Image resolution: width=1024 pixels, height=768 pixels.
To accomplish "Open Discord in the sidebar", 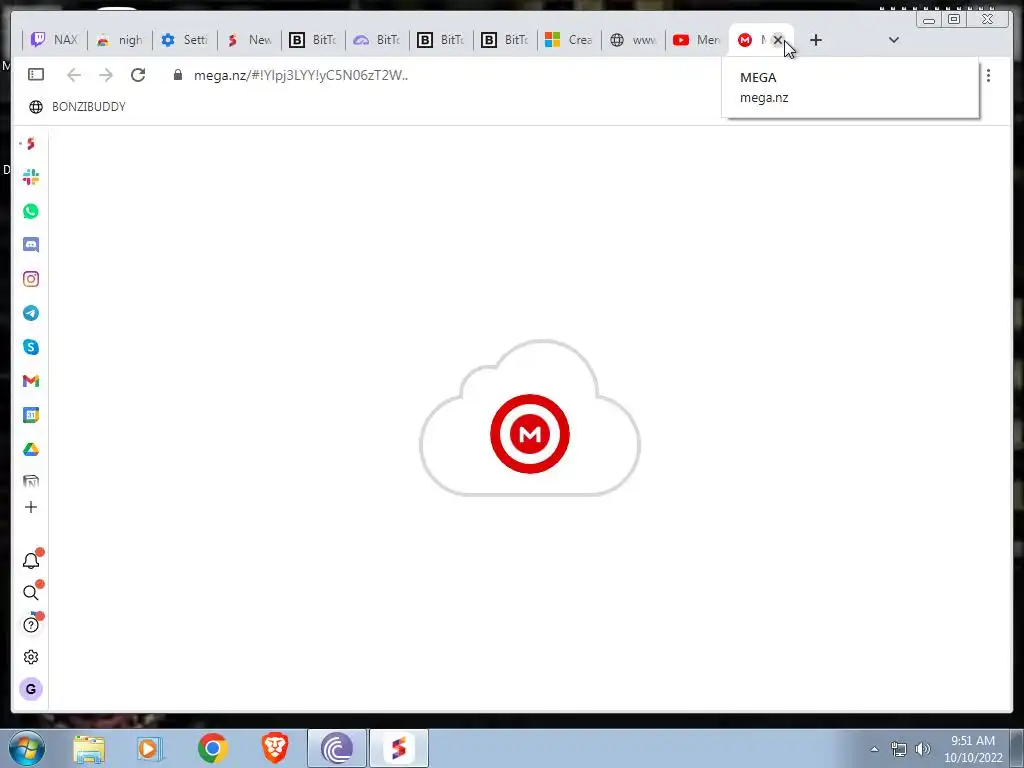I will [31, 245].
